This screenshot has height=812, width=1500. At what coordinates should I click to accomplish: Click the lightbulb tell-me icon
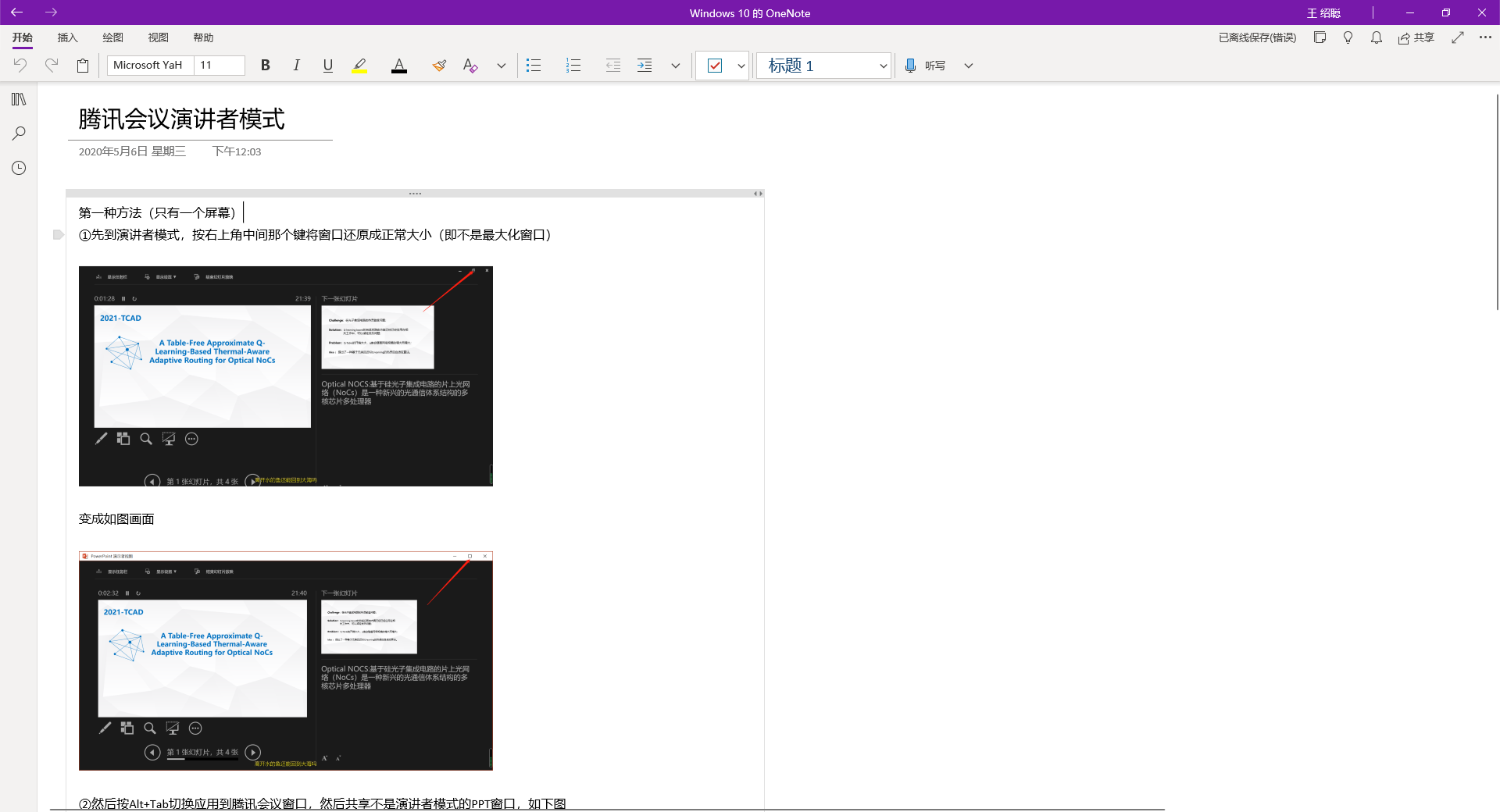point(1348,37)
